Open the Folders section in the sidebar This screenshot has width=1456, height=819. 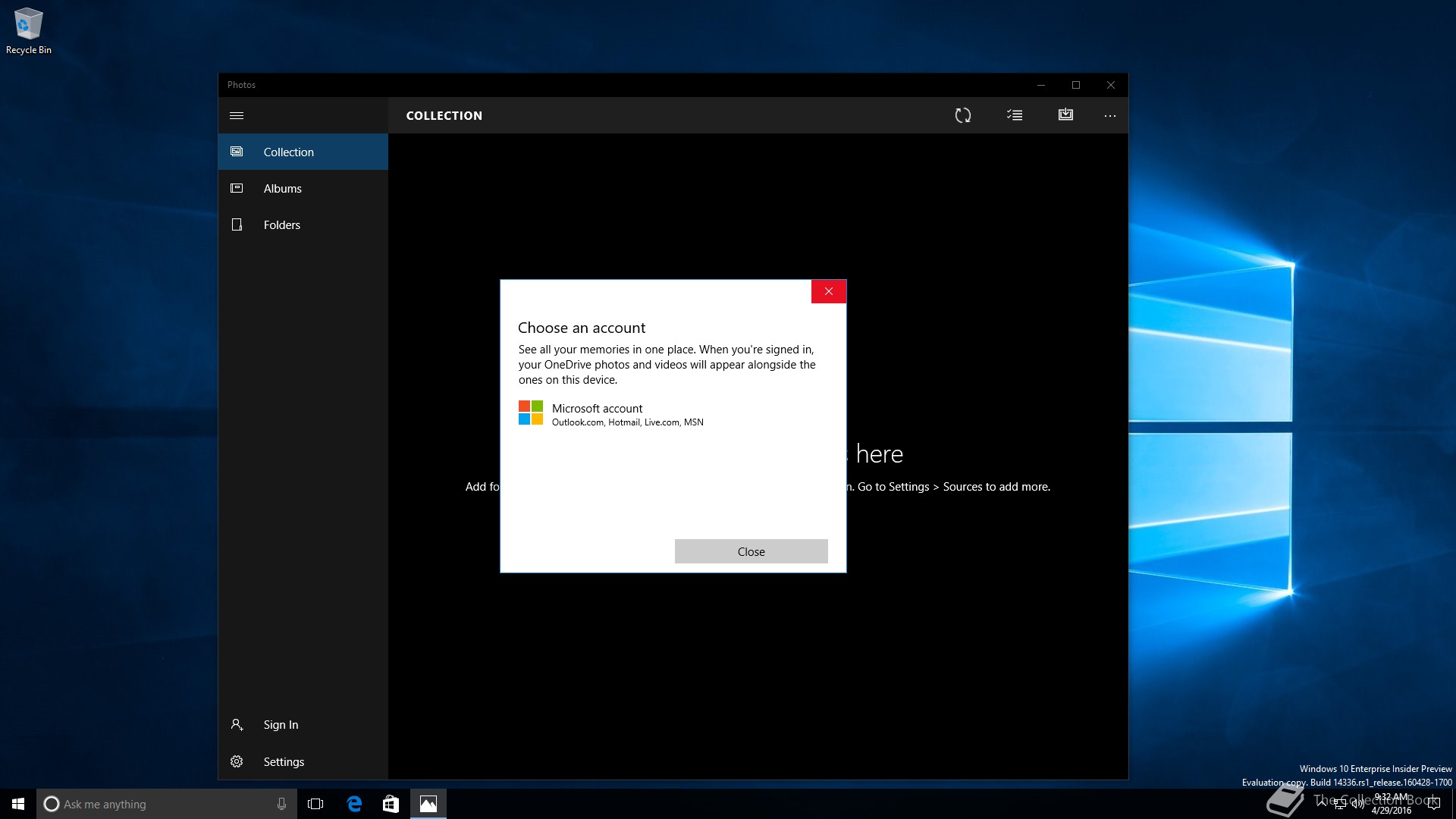[x=281, y=224]
